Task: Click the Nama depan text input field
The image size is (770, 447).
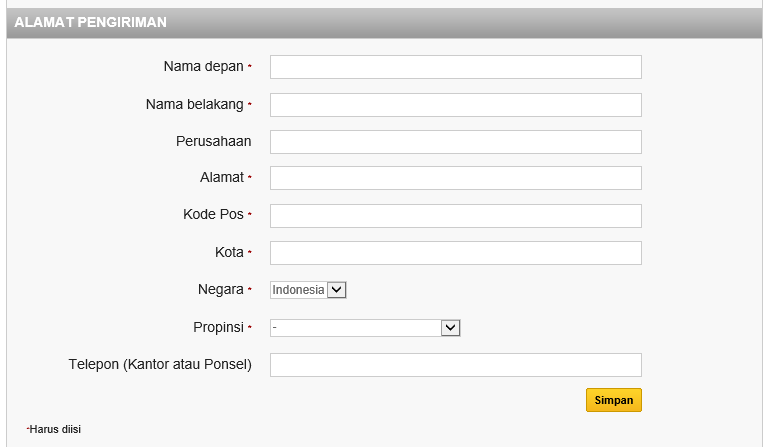Action: (x=455, y=67)
